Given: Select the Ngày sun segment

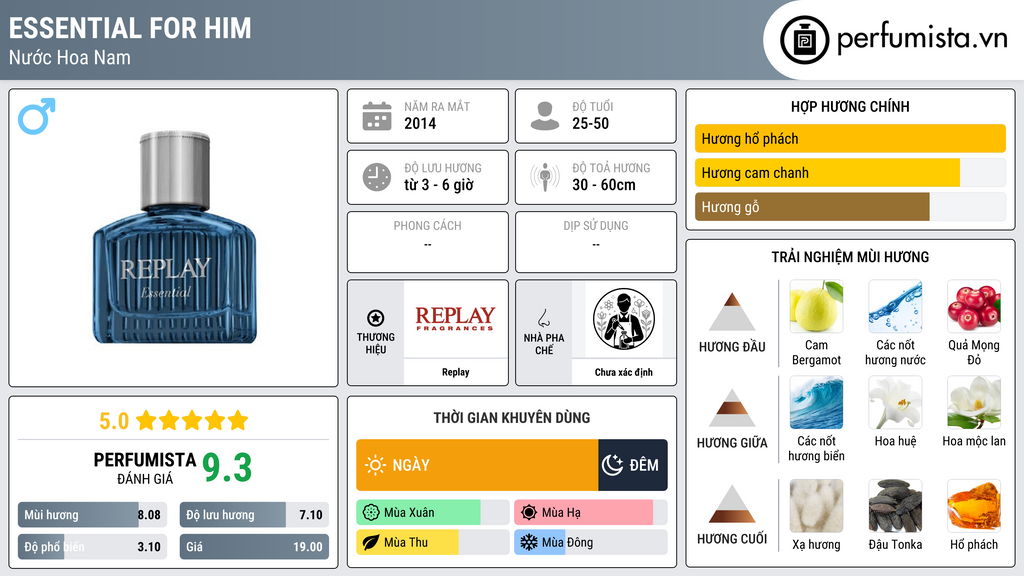Looking at the screenshot, I should pos(477,465).
